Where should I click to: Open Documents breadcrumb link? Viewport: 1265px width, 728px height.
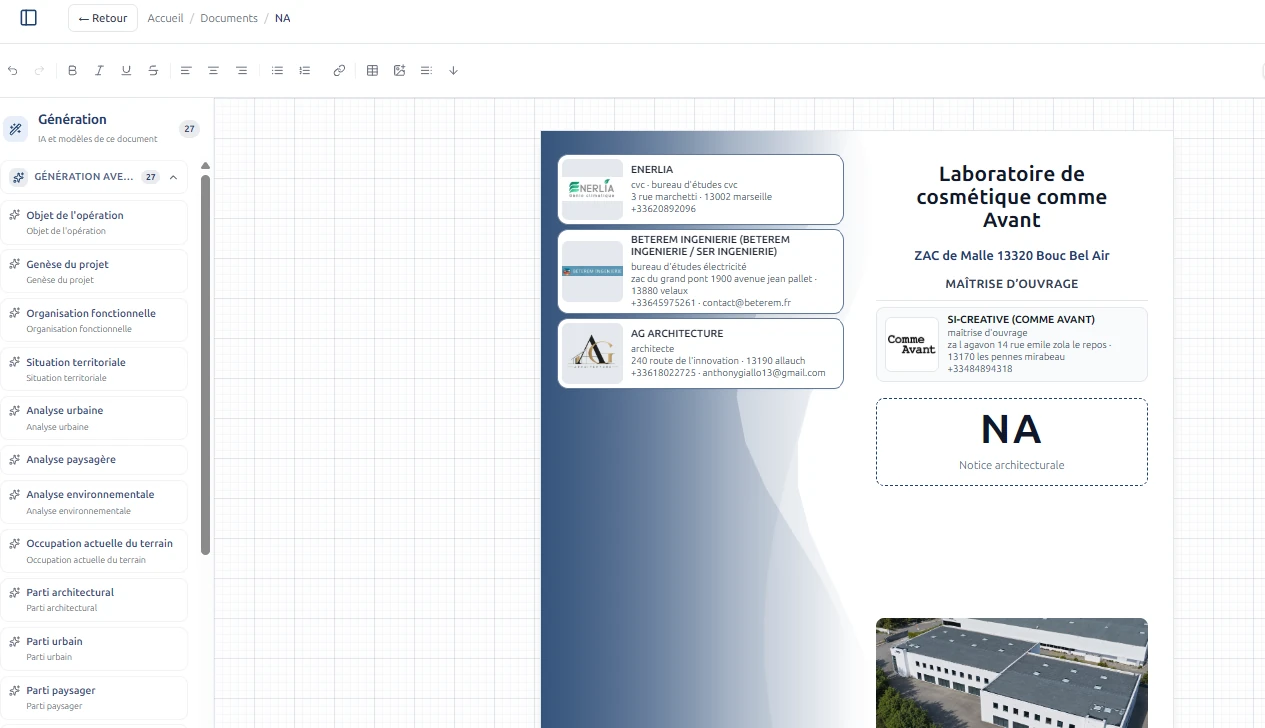coord(229,18)
